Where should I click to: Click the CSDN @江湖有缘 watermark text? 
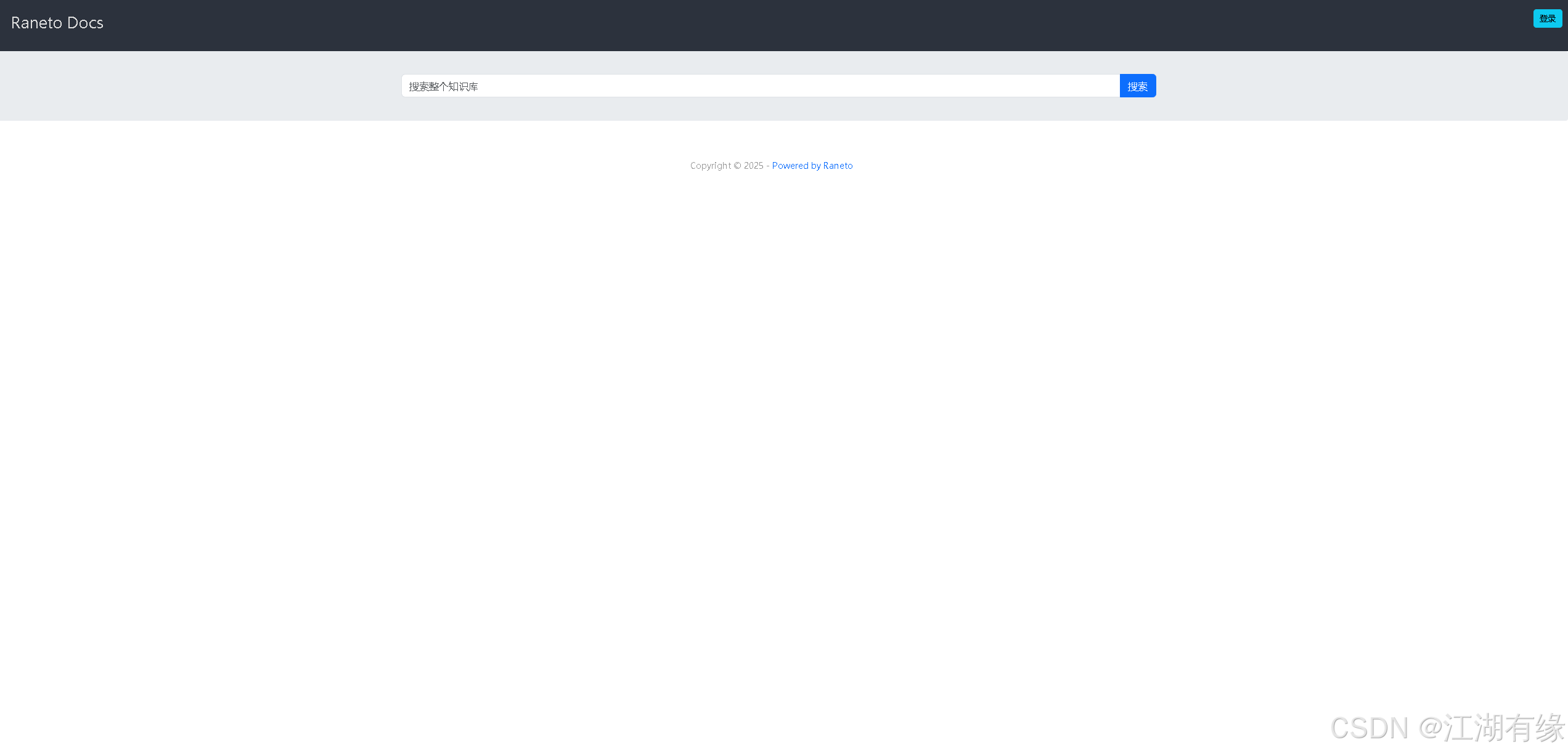click(1447, 728)
